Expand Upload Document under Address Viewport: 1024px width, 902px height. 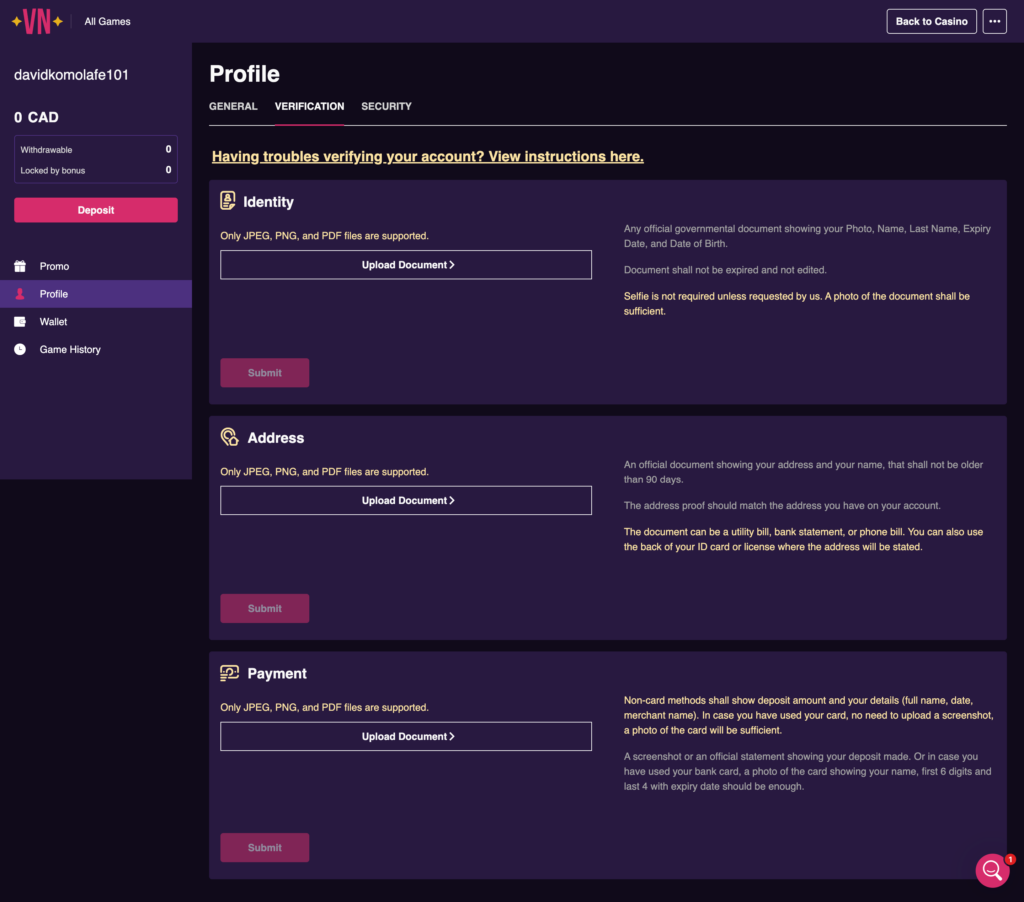pos(406,500)
